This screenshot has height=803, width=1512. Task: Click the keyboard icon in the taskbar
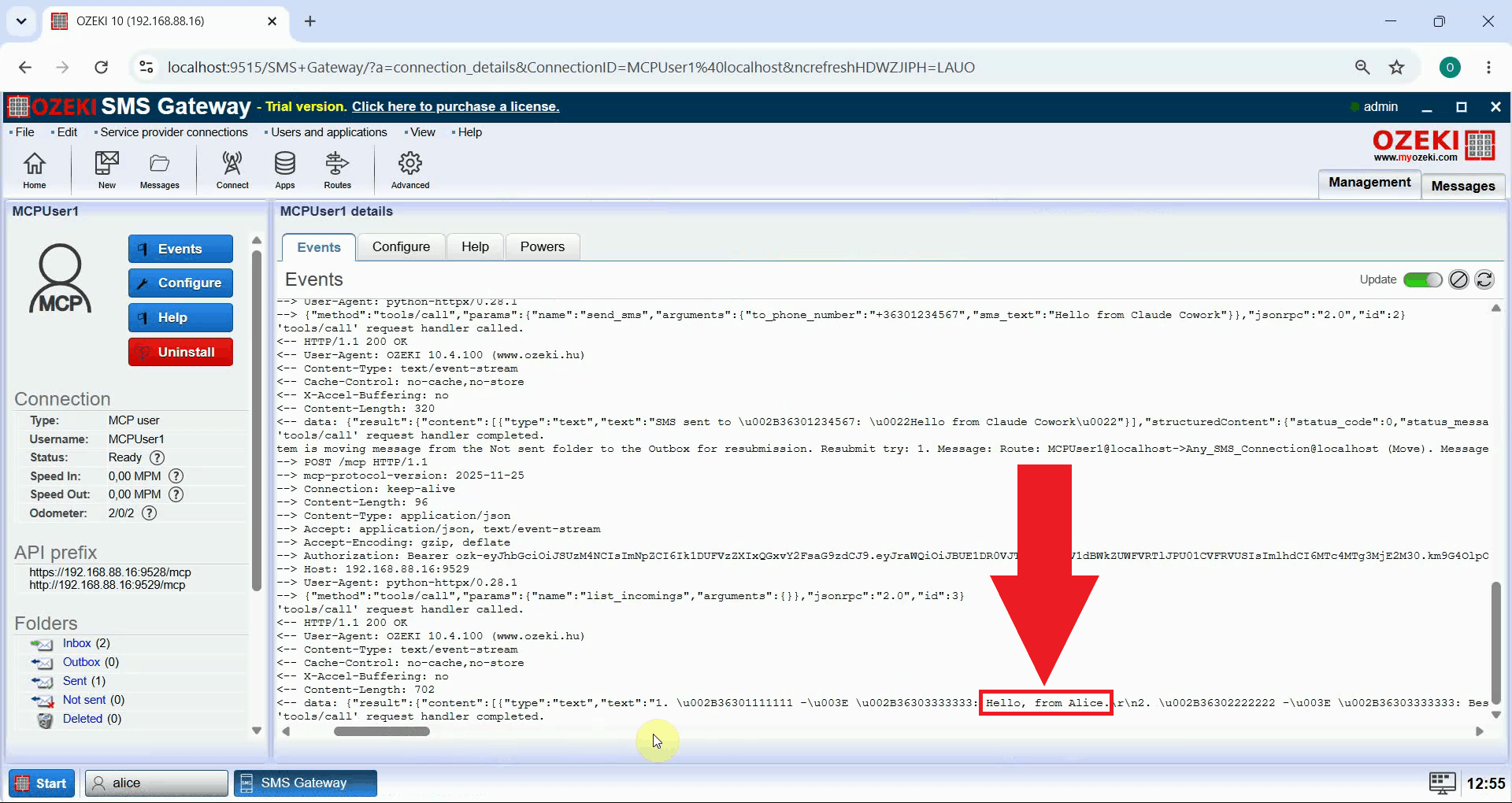point(1443,783)
